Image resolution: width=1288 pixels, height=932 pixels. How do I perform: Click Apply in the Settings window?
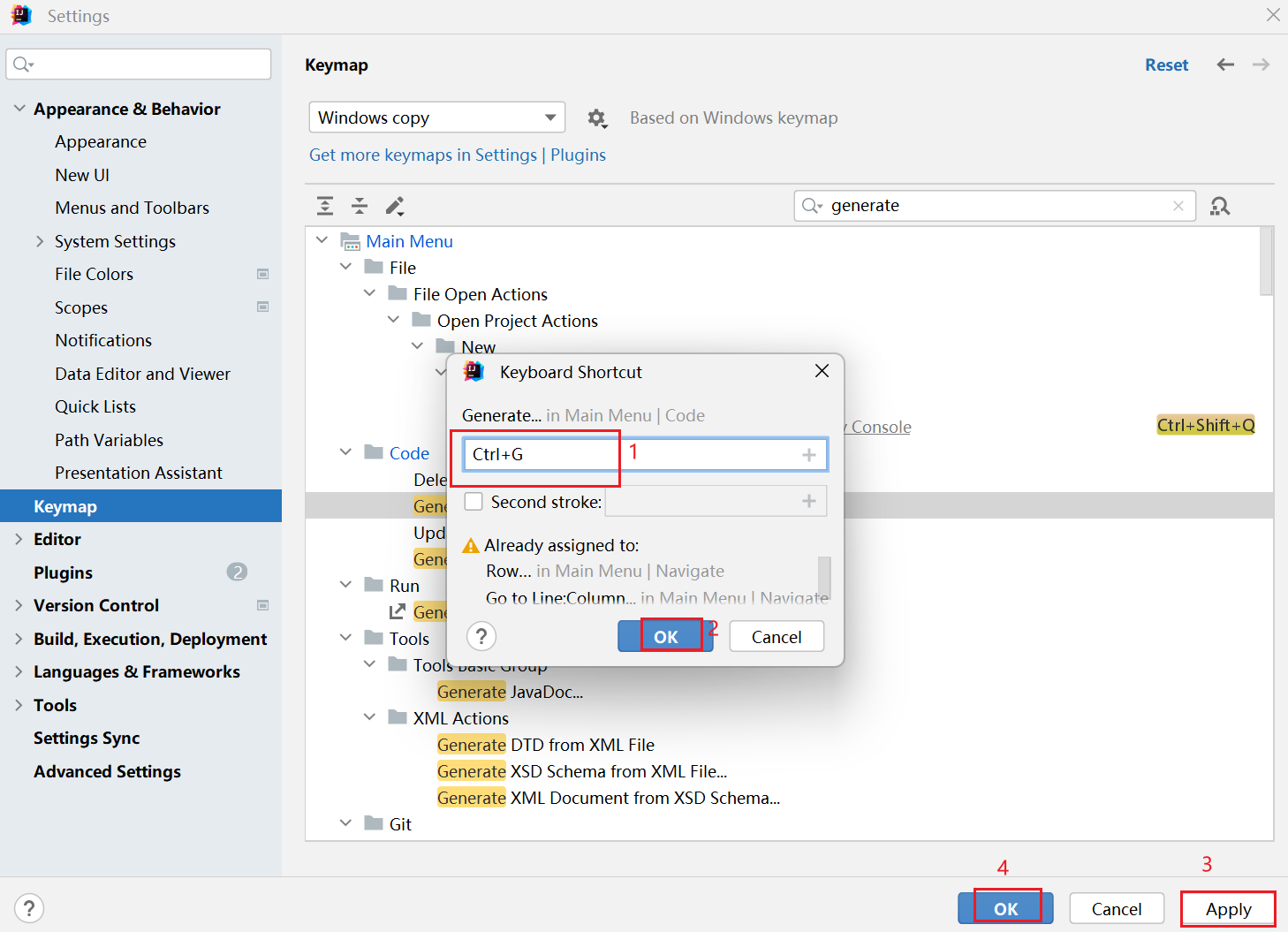[x=1228, y=908]
